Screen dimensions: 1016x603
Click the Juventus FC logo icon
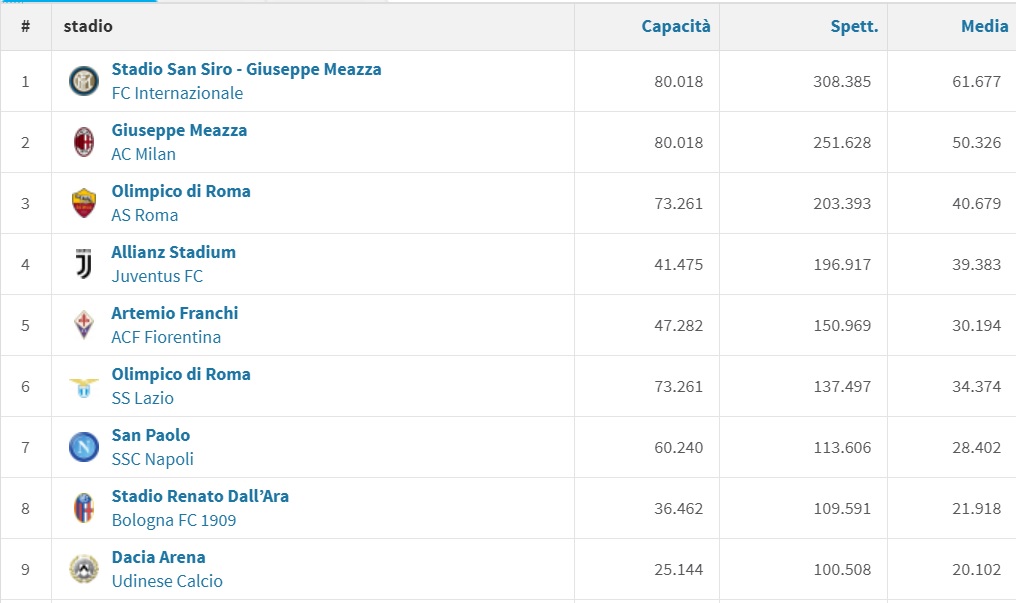coord(84,264)
